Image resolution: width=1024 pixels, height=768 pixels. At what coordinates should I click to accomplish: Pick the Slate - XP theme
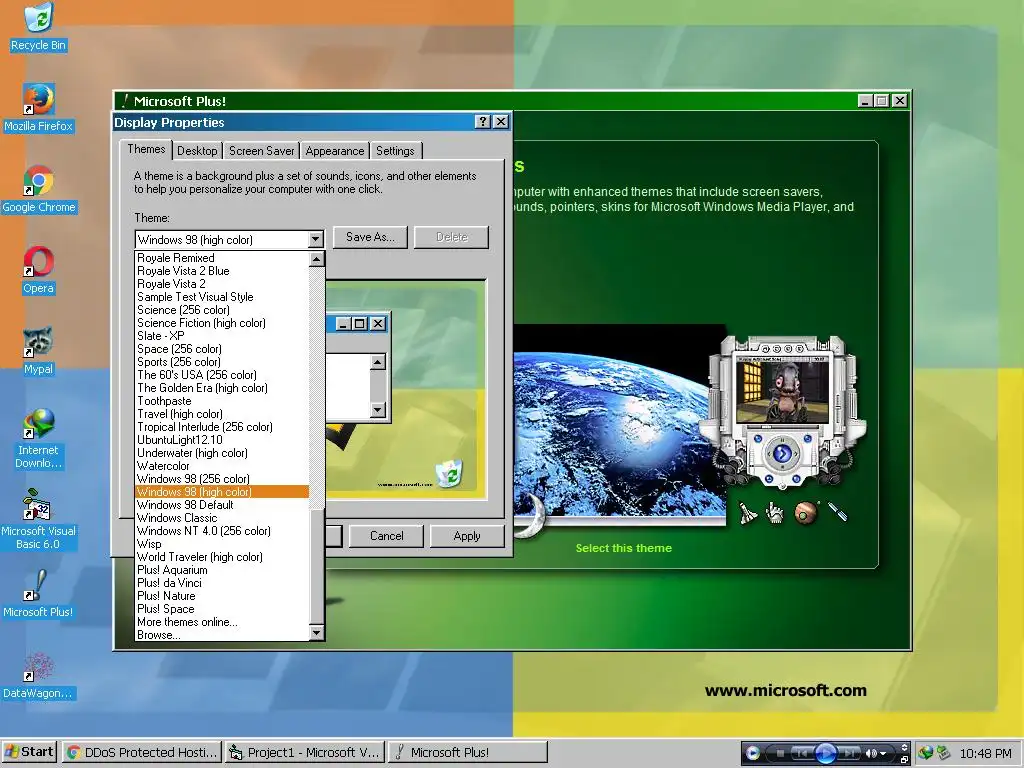(222, 336)
